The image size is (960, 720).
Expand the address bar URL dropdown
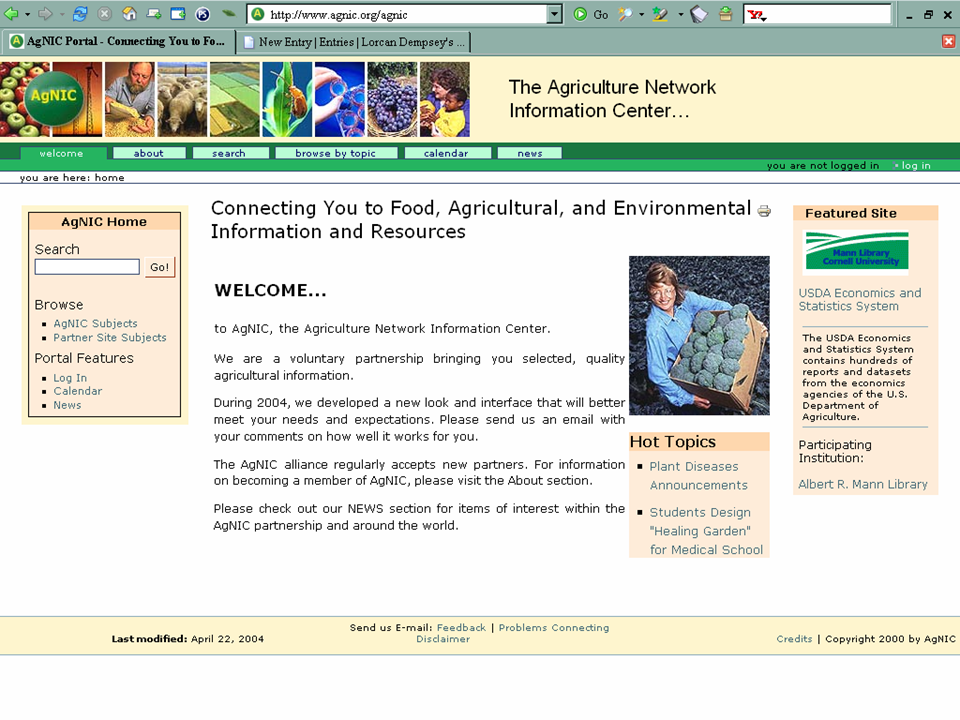553,14
